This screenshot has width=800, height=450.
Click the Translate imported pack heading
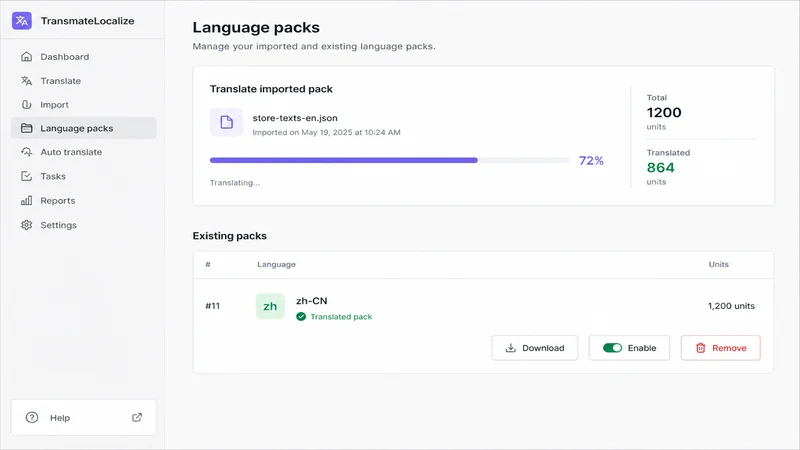point(271,89)
